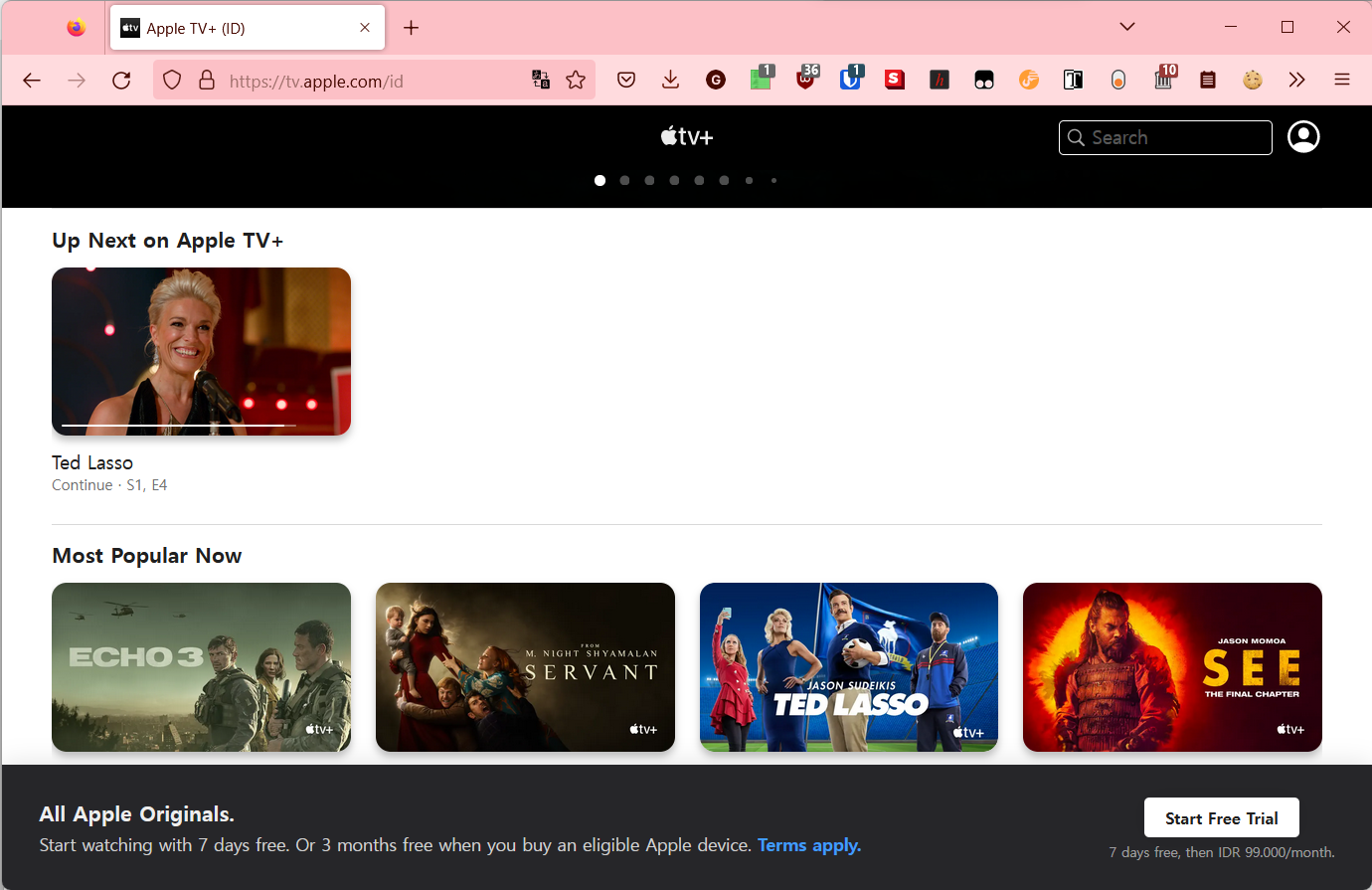The height and width of the screenshot is (890, 1372).
Task: Click the red S extension icon
Action: [895, 81]
